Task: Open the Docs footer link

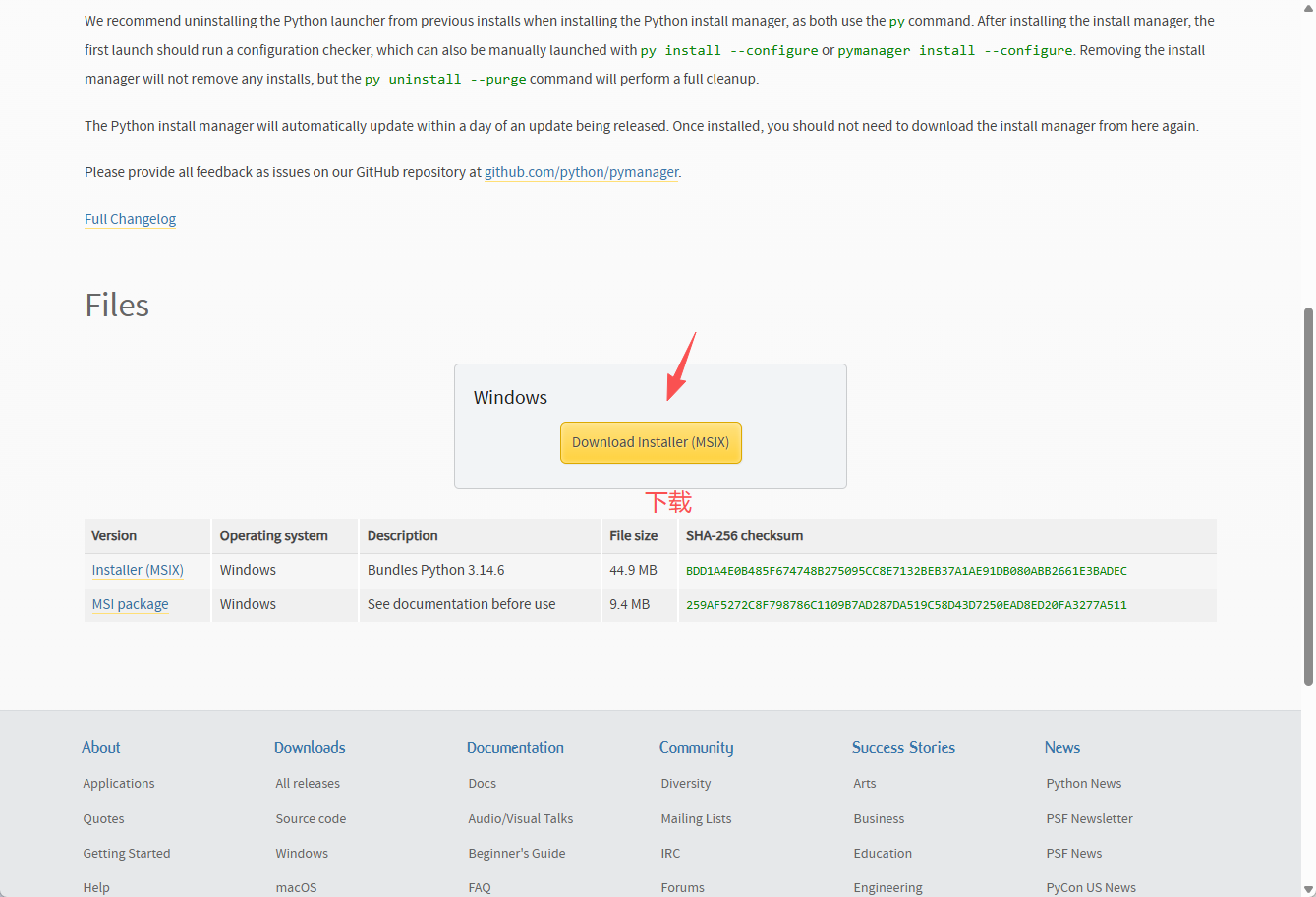Action: click(482, 783)
